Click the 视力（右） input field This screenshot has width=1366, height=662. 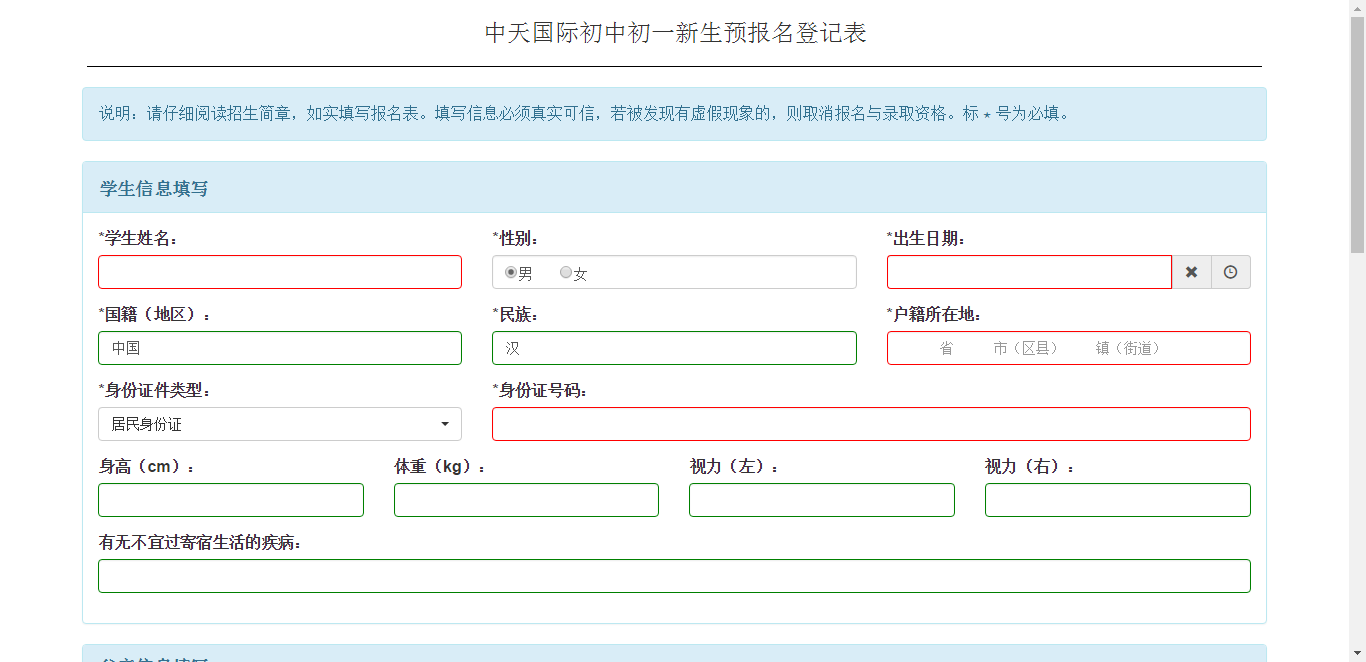pos(1117,500)
